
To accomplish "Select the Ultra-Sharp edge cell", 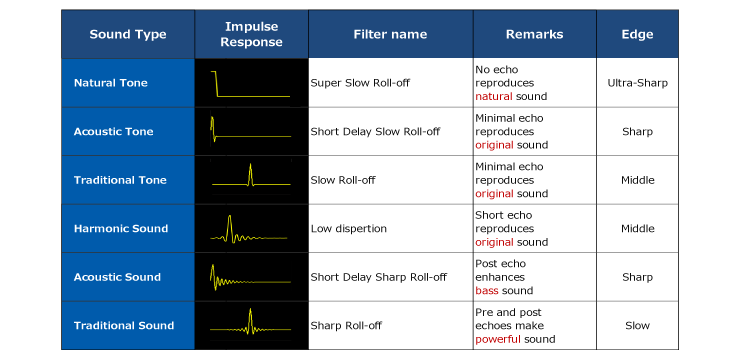I will pos(637,83).
